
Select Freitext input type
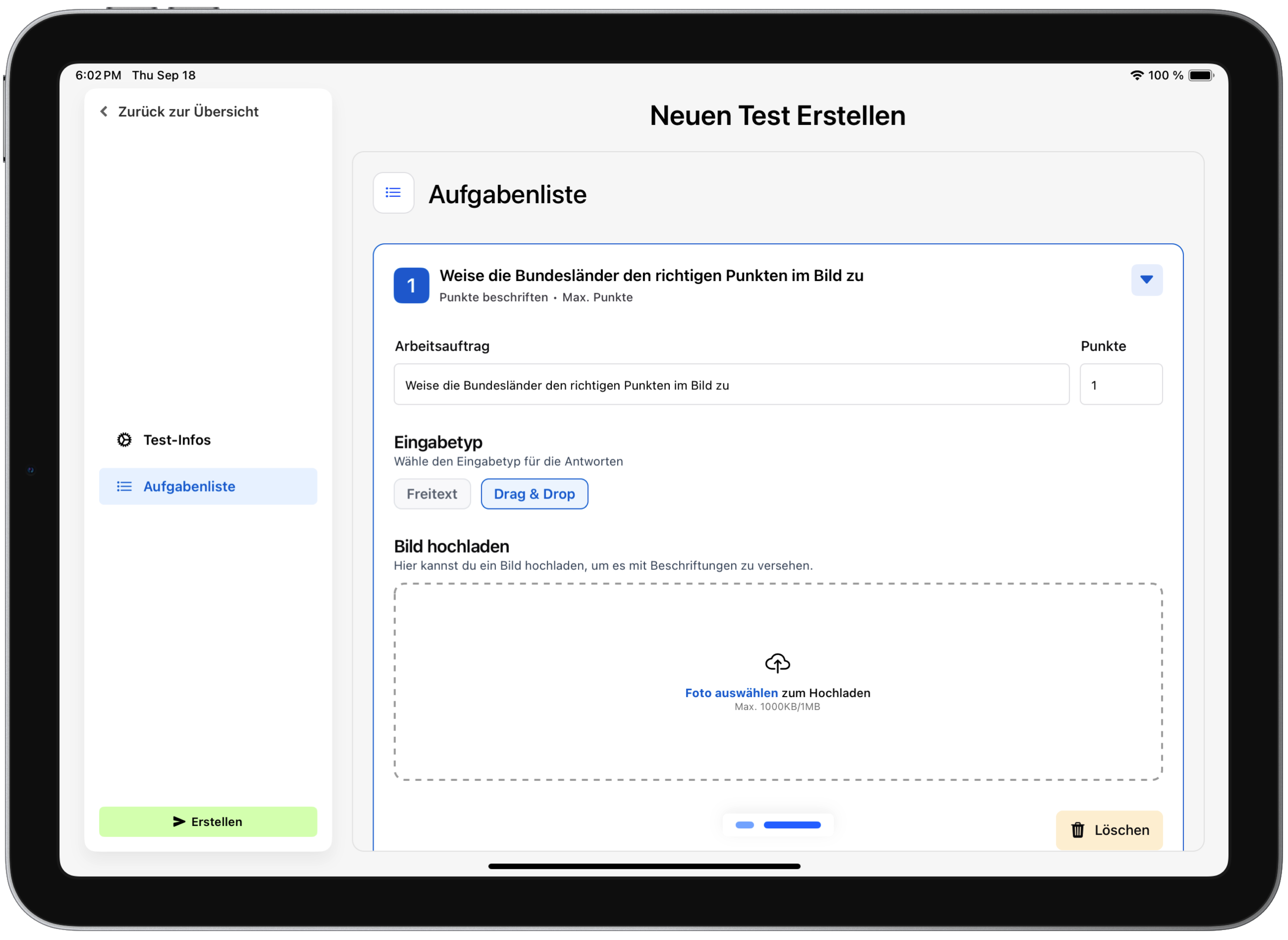[432, 494]
